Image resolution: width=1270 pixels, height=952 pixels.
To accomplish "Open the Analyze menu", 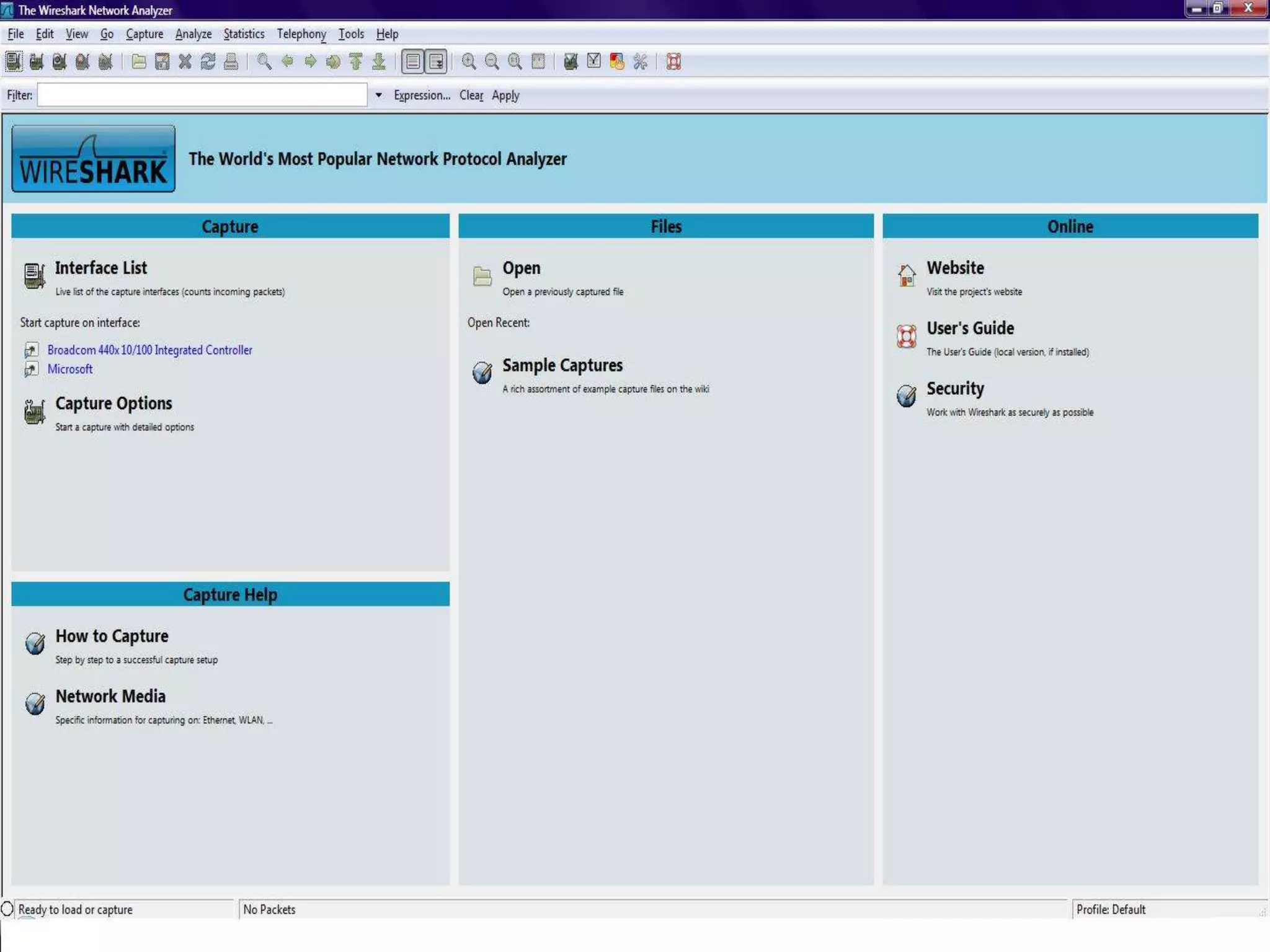I will (193, 34).
